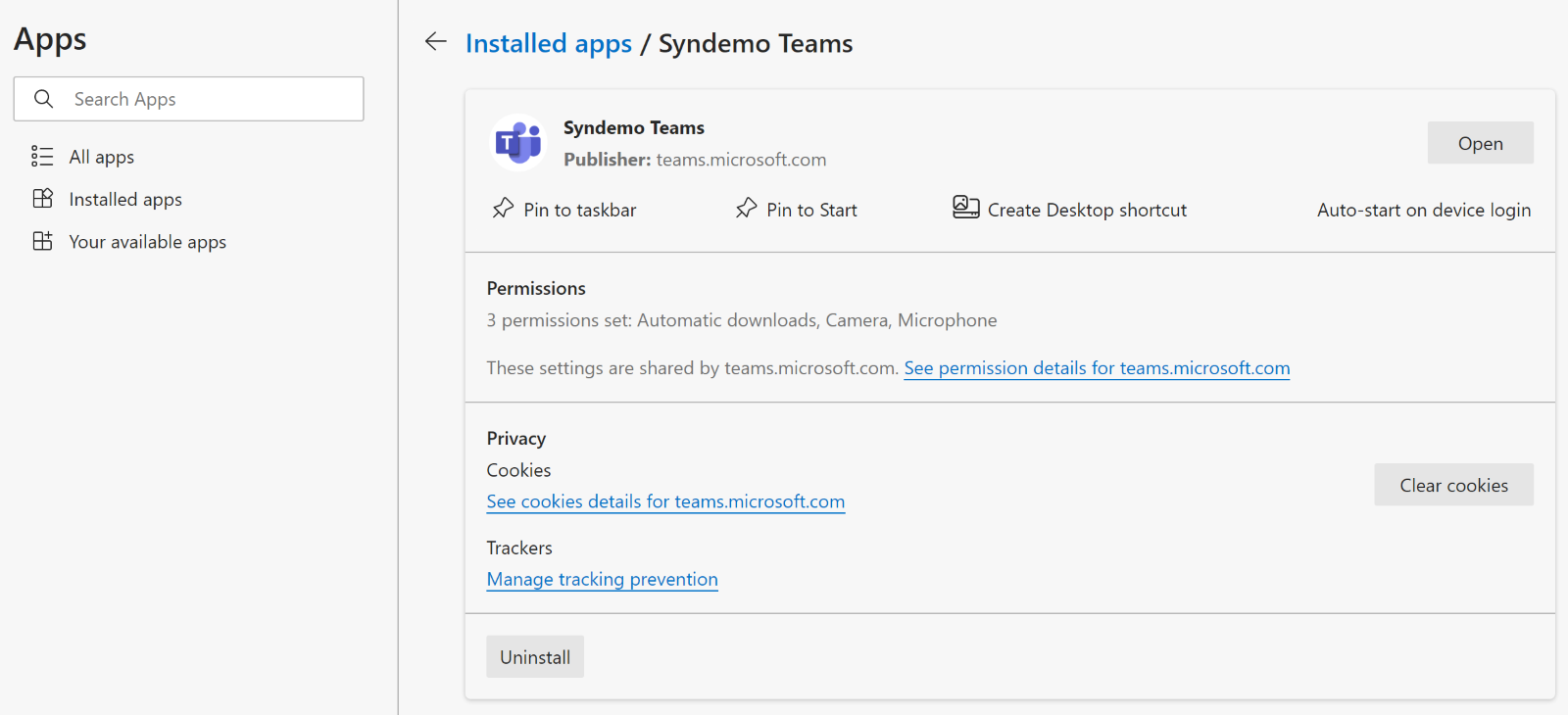
Task: Click the Publisher teams.microsoft.com text
Action: pyautogui.click(x=695, y=160)
